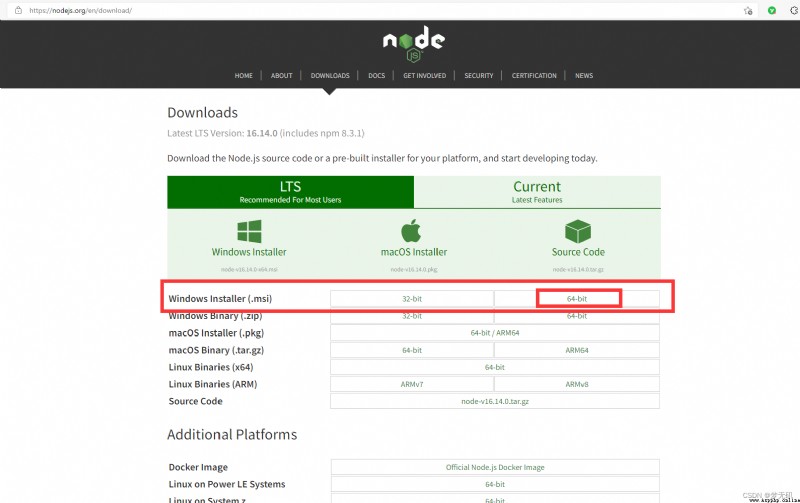Click Windows Installer (.msi) 32-bit link

point(412,299)
